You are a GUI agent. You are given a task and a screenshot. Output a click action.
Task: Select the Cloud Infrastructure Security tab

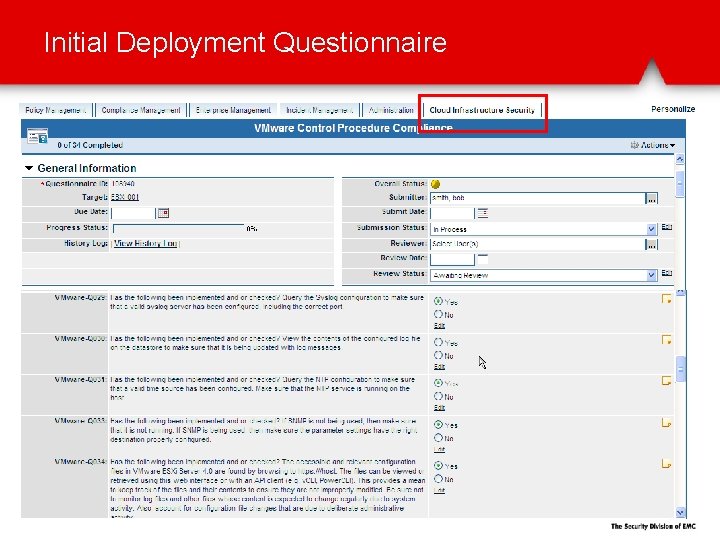[482, 110]
